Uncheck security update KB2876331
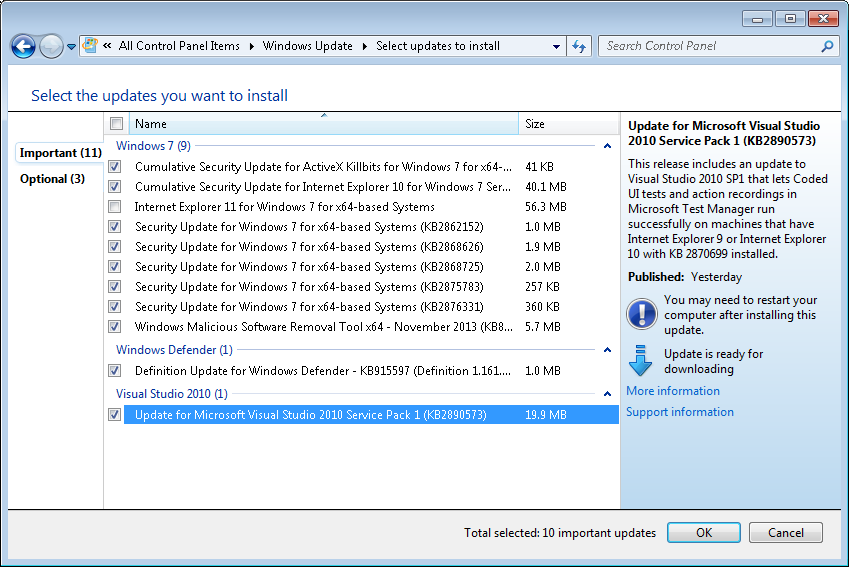849x567 pixels. click(115, 307)
